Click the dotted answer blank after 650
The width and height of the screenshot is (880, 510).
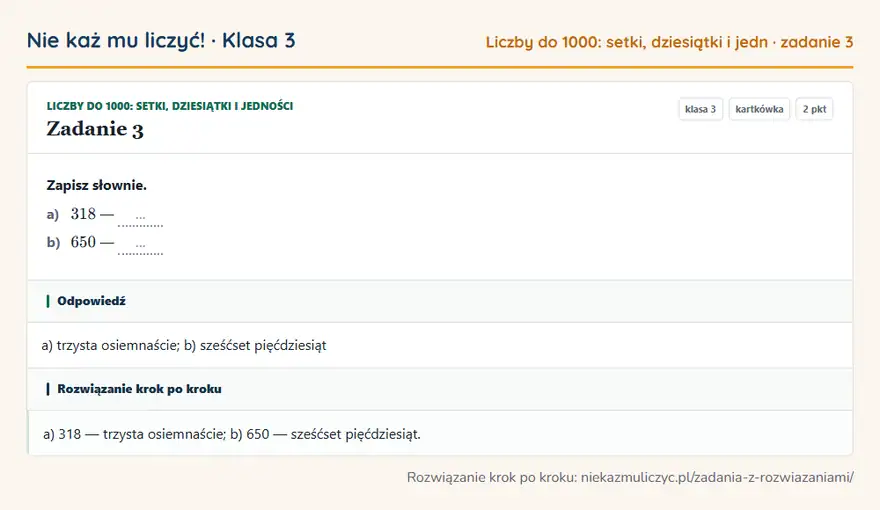click(140, 245)
